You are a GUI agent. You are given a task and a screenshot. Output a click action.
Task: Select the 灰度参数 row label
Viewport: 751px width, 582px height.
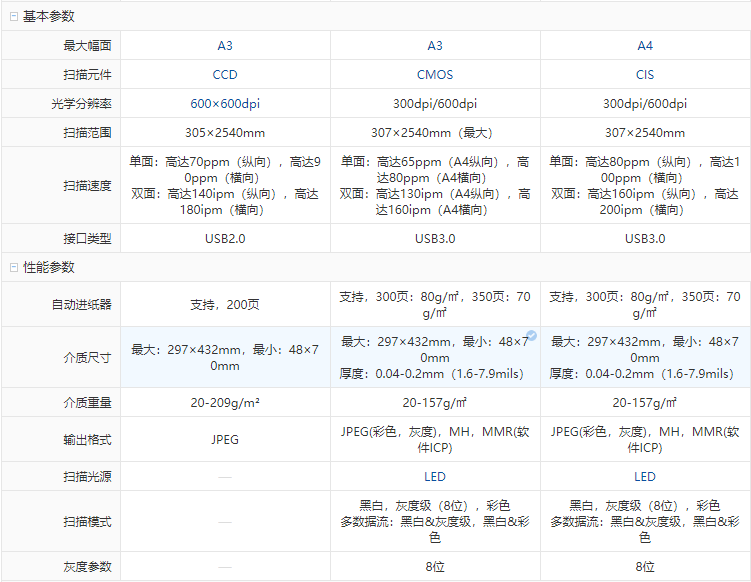point(87,567)
